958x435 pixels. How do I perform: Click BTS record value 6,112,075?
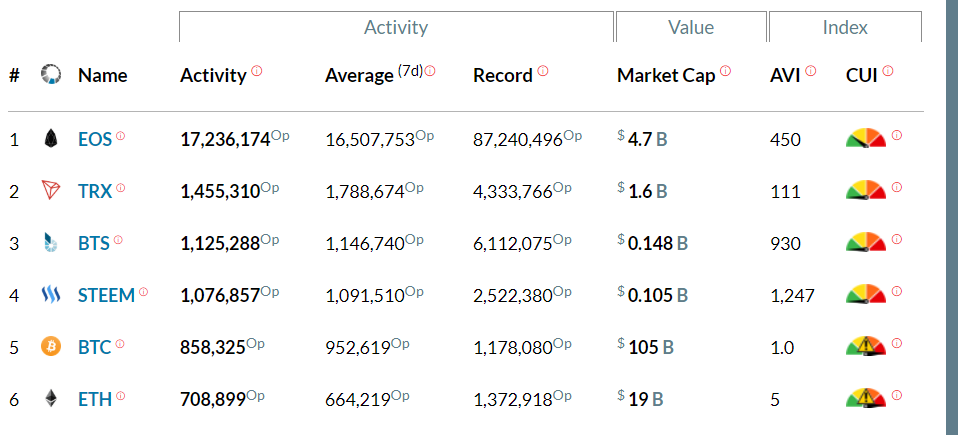(x=513, y=244)
